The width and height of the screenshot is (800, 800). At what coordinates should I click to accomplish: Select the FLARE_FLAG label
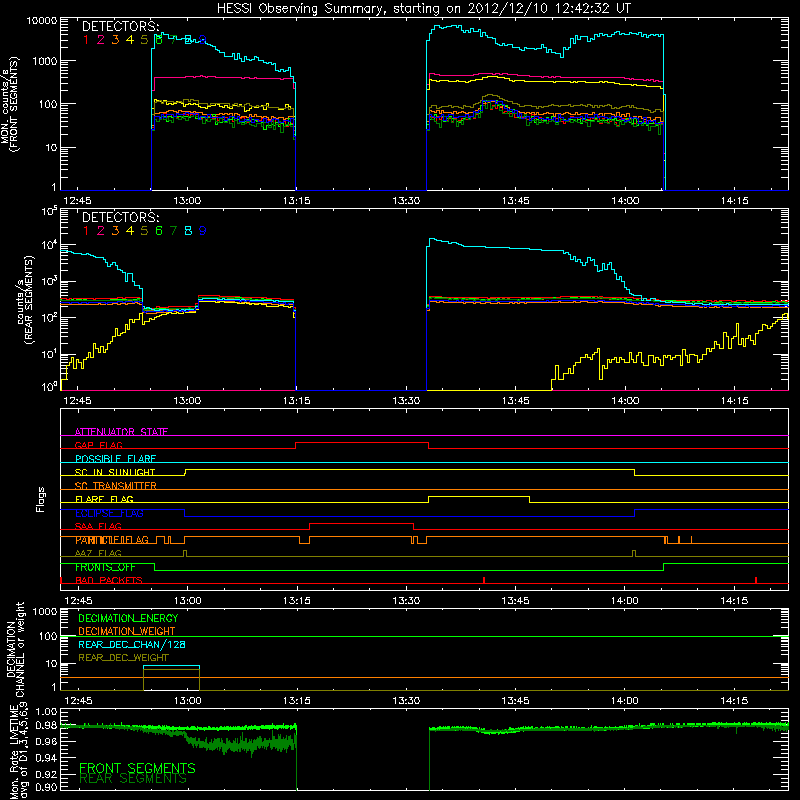point(104,499)
